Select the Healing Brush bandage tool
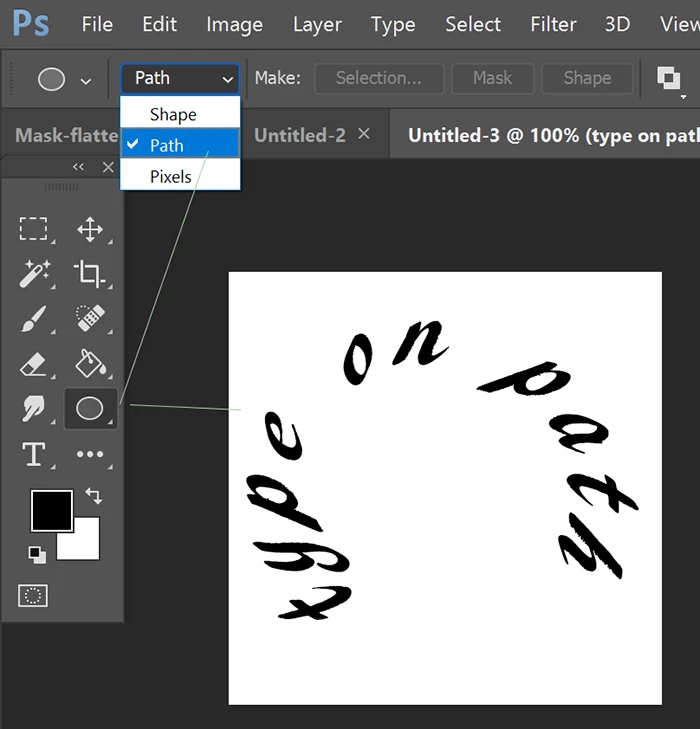This screenshot has height=729, width=700. [90, 318]
